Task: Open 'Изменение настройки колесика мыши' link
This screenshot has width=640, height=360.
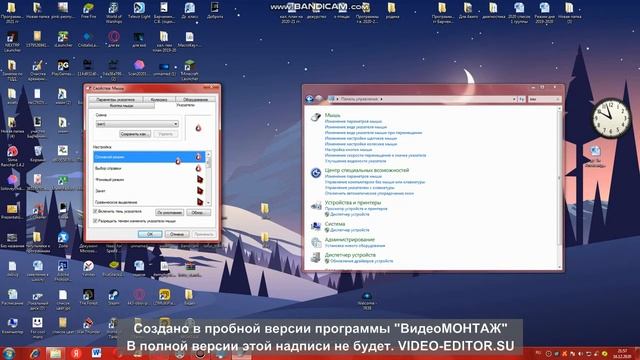Action: click(361, 144)
